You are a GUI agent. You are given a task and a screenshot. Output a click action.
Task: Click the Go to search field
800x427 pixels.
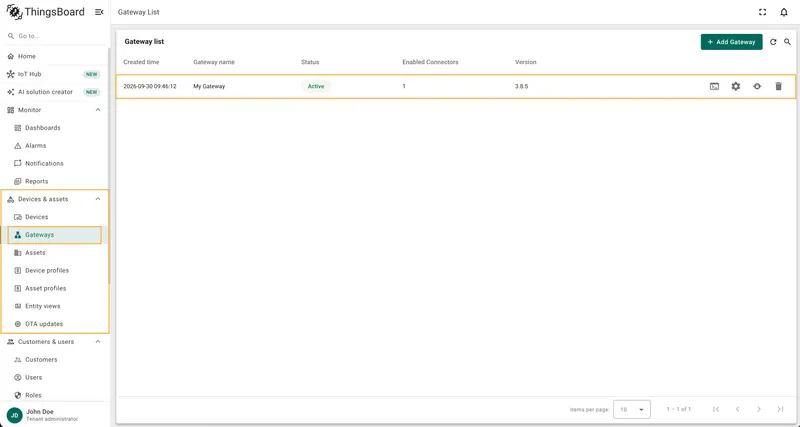click(54, 36)
